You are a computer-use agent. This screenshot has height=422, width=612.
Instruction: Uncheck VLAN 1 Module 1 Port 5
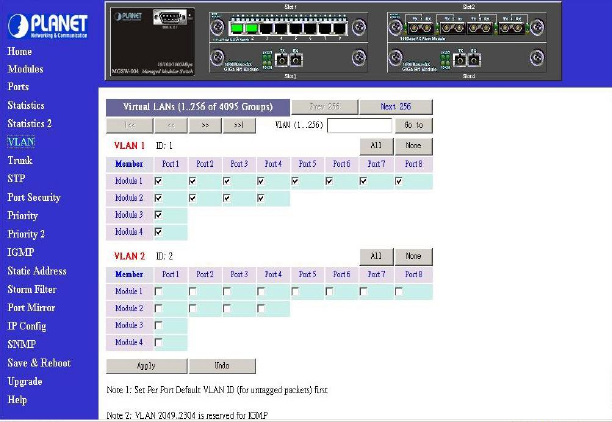point(295,181)
